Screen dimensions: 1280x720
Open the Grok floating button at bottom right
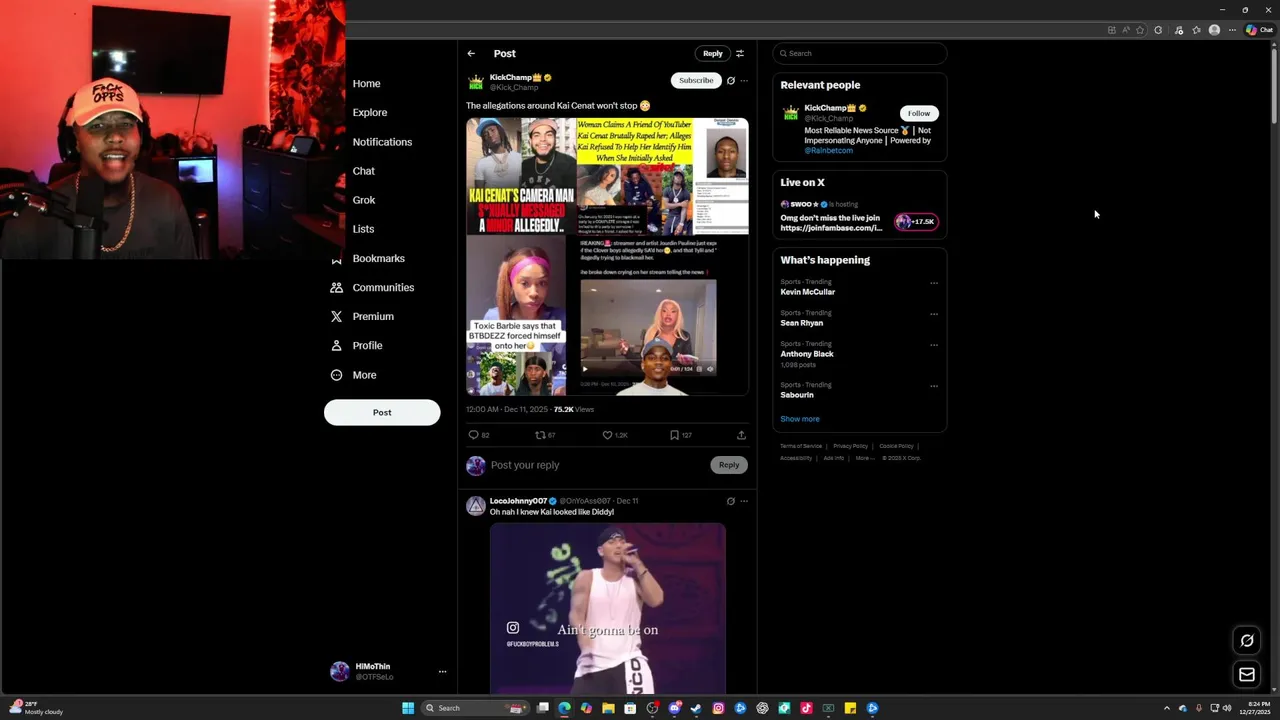[1247, 641]
